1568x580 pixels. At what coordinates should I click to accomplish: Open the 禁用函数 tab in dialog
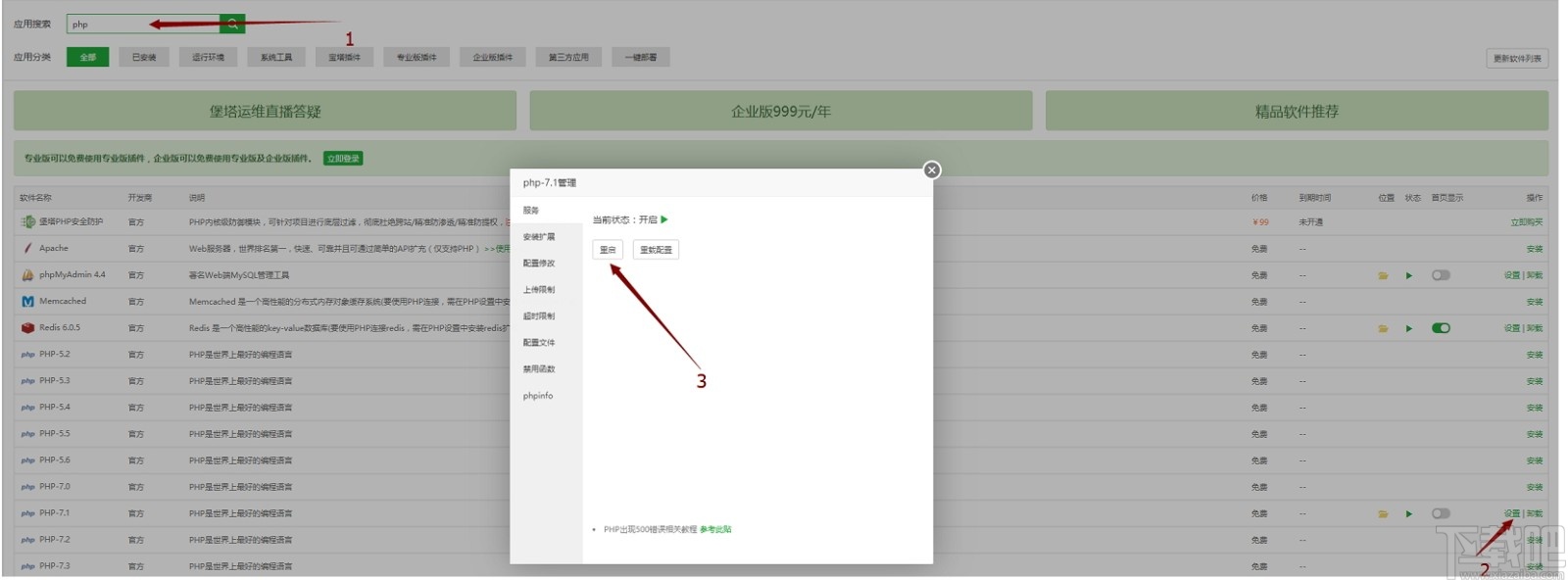546,369
